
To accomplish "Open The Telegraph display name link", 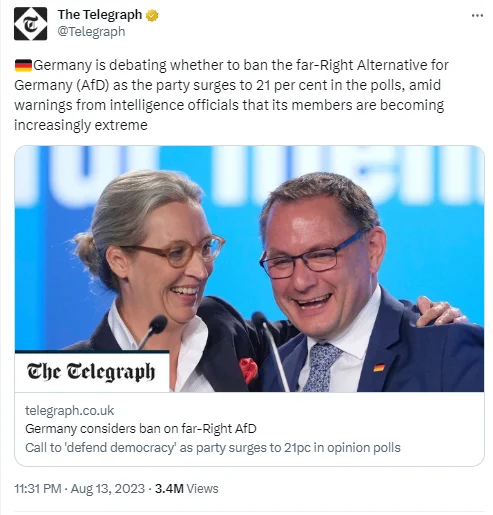I will coord(100,15).
